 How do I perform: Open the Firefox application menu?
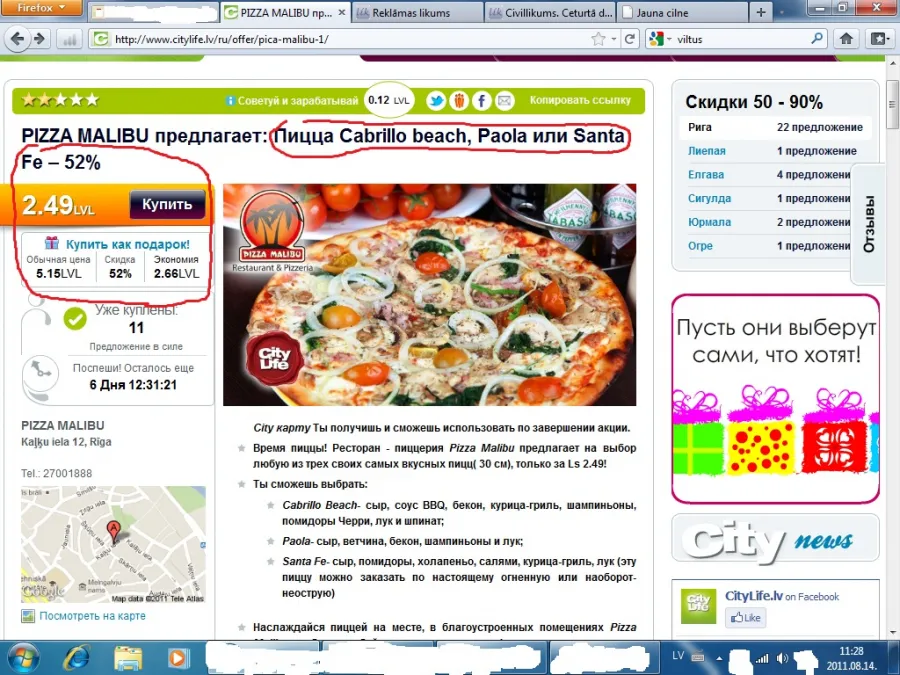pyautogui.click(x=42, y=8)
